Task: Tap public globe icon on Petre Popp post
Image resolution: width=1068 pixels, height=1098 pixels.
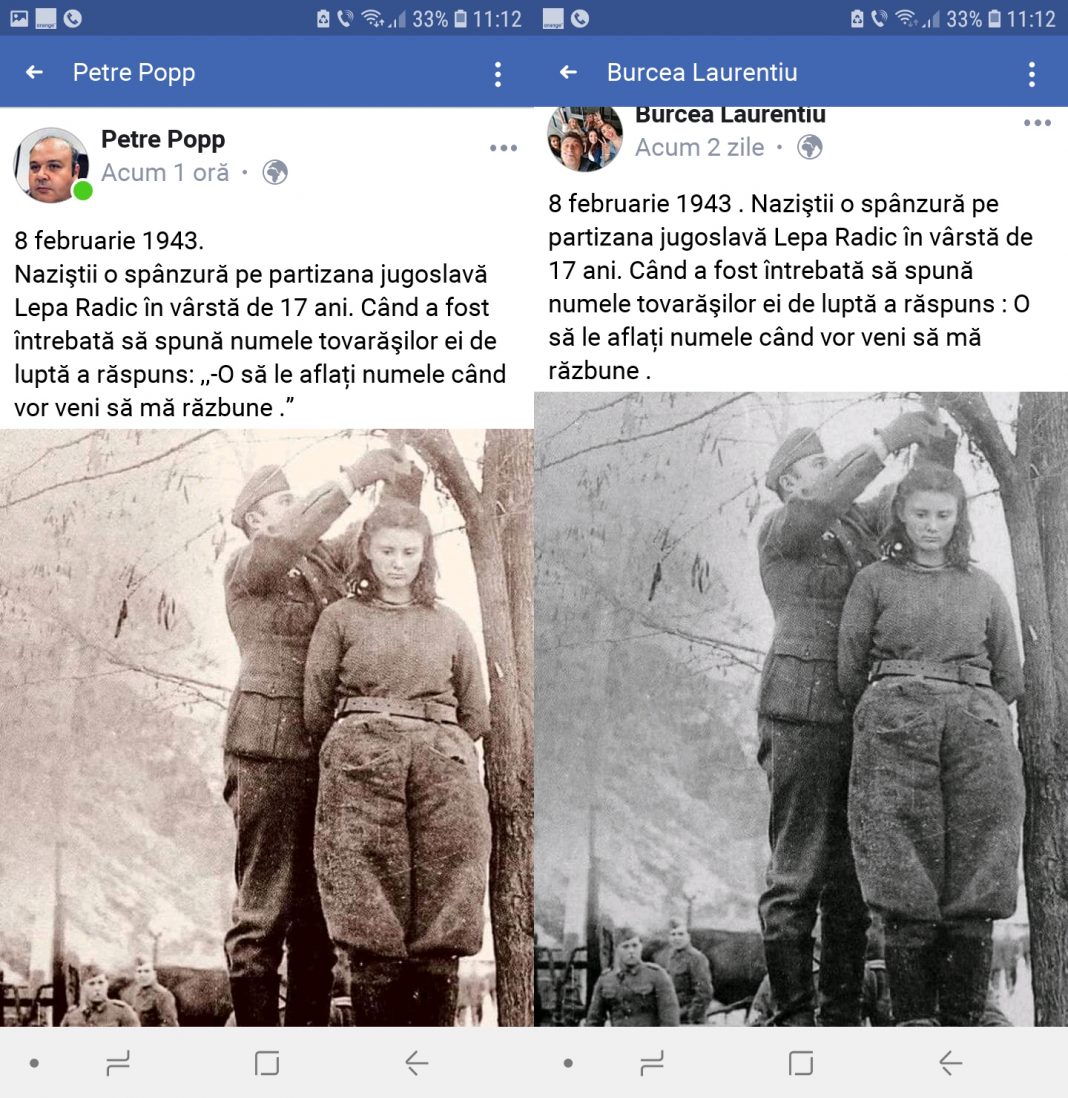Action: 275,172
